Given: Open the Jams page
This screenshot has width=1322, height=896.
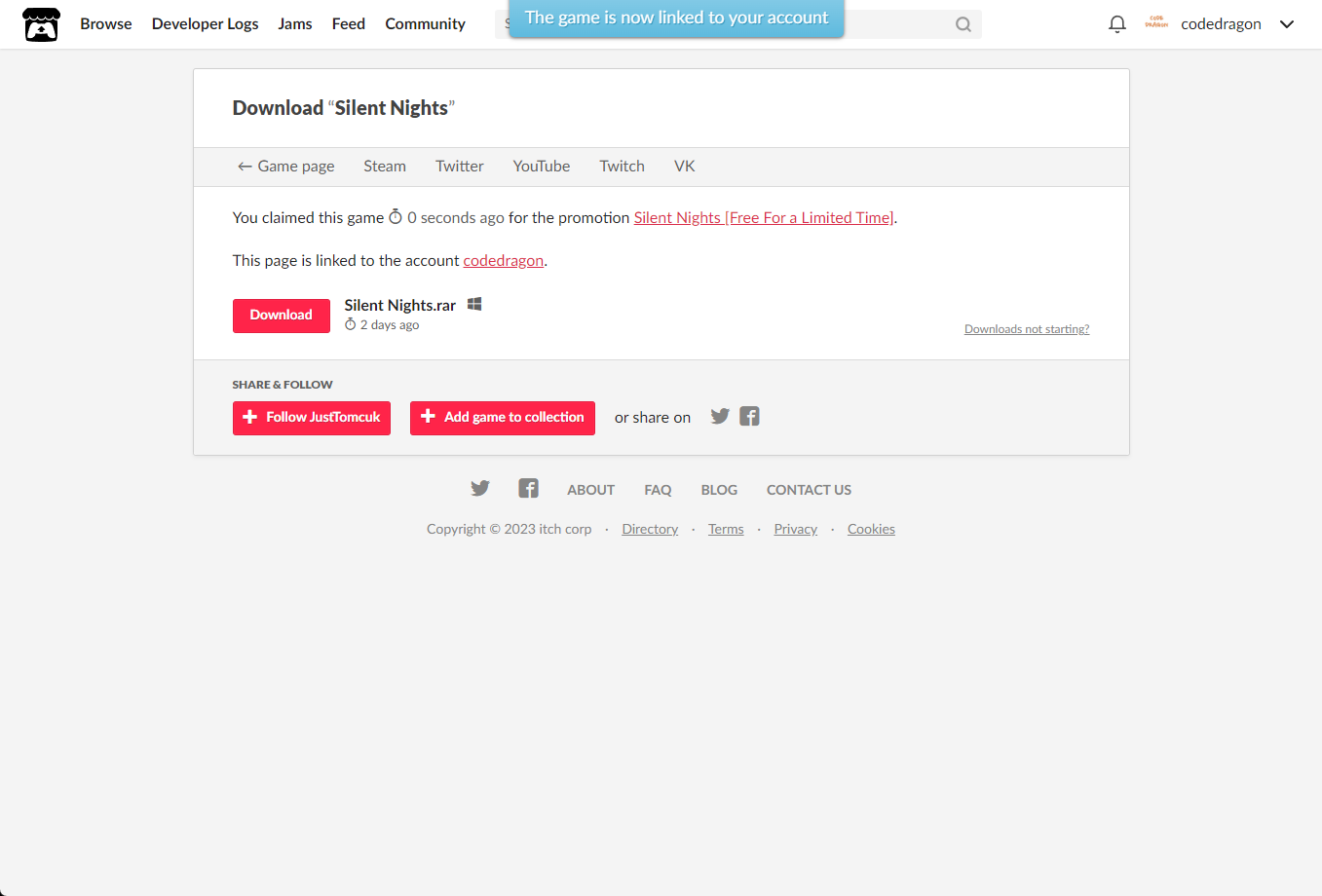Looking at the screenshot, I should [x=295, y=24].
